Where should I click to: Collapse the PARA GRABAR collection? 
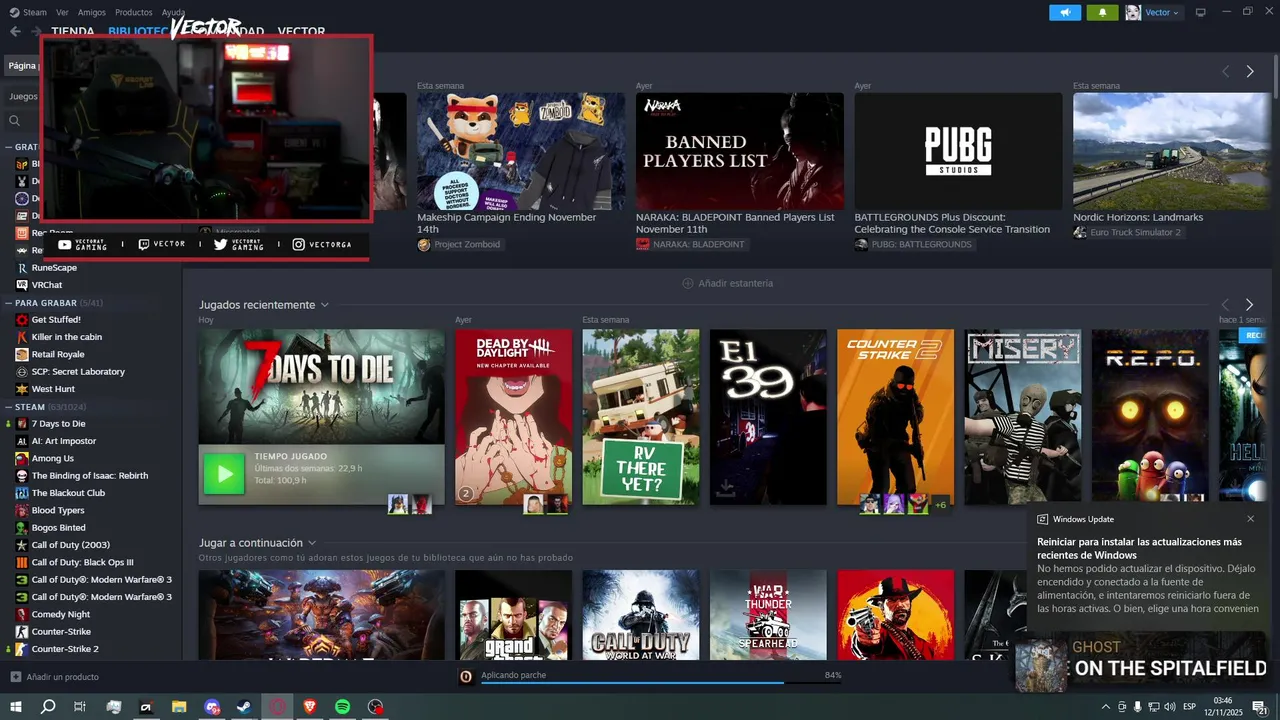(x=8, y=302)
